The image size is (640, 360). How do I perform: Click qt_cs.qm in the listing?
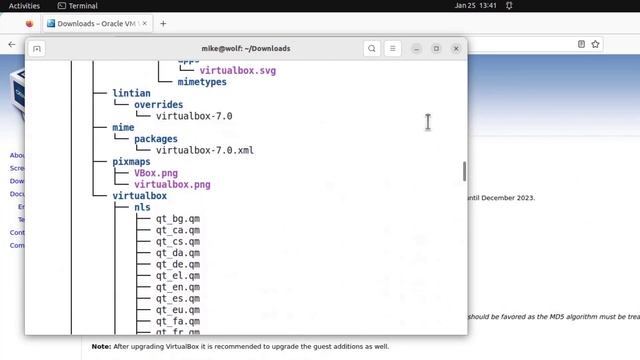(x=178, y=242)
